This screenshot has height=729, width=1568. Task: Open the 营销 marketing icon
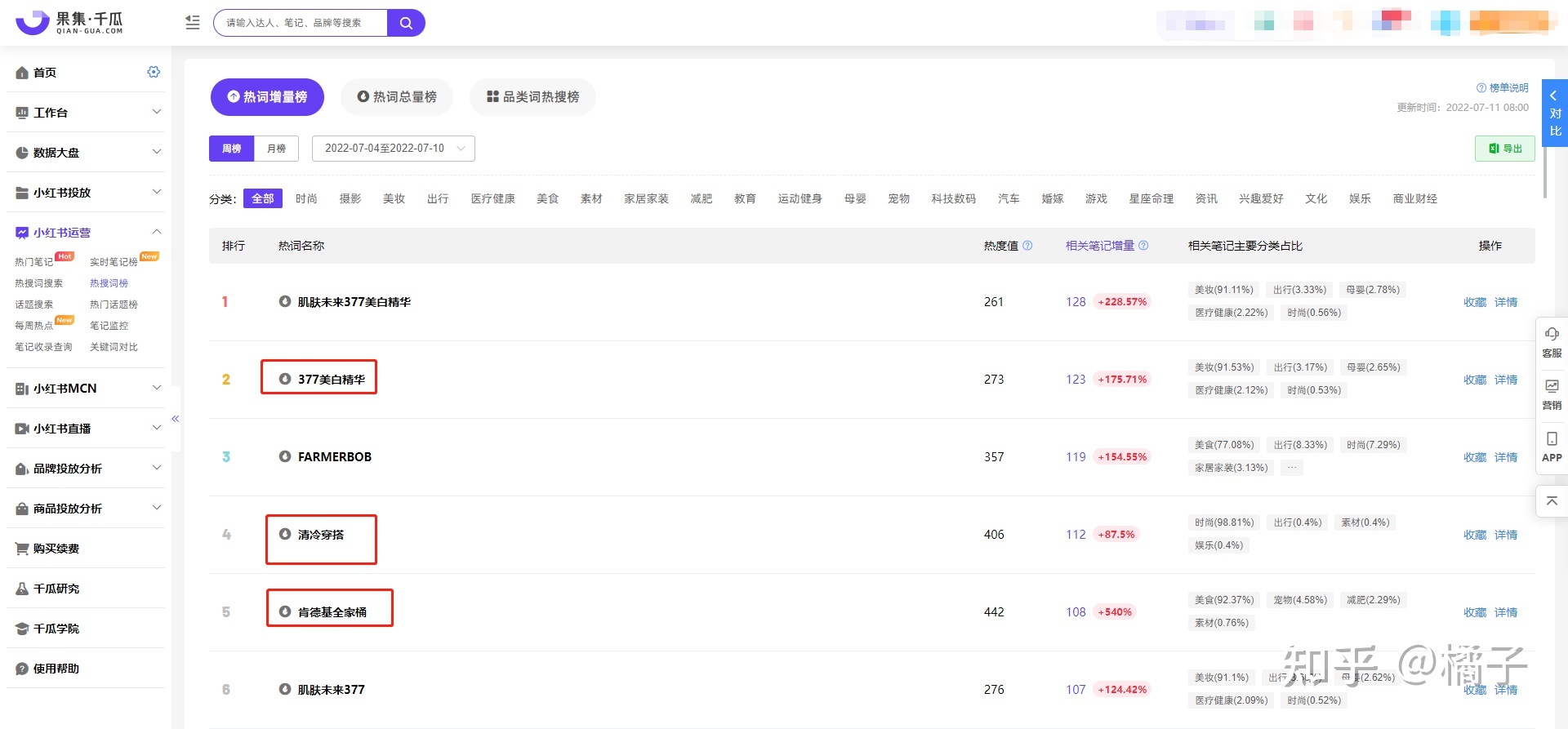pyautogui.click(x=1552, y=393)
